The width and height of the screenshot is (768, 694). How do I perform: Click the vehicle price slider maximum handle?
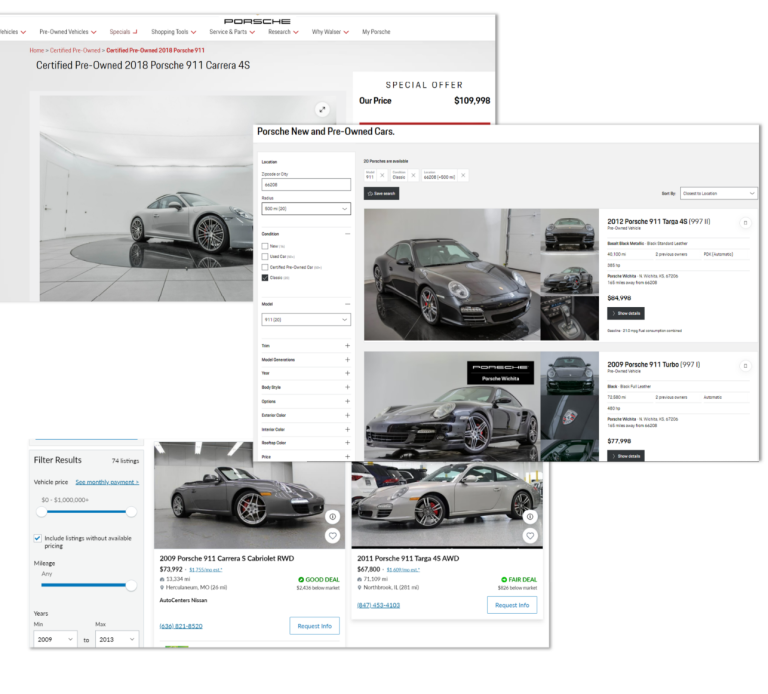[131, 512]
